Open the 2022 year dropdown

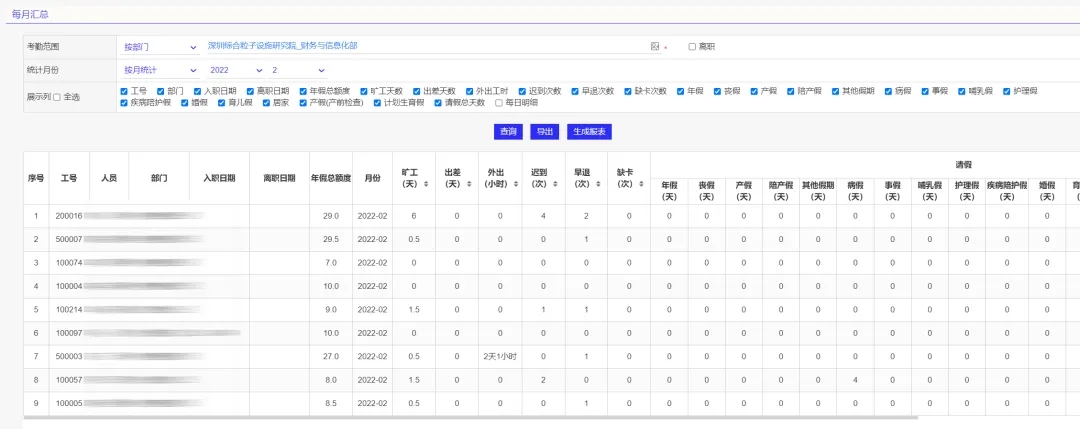(x=235, y=70)
